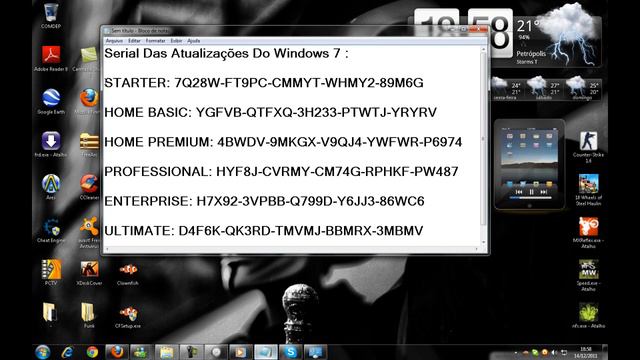Open the Ares desktop shortcut
The height and width of the screenshot is (360, 640).
click(51, 187)
